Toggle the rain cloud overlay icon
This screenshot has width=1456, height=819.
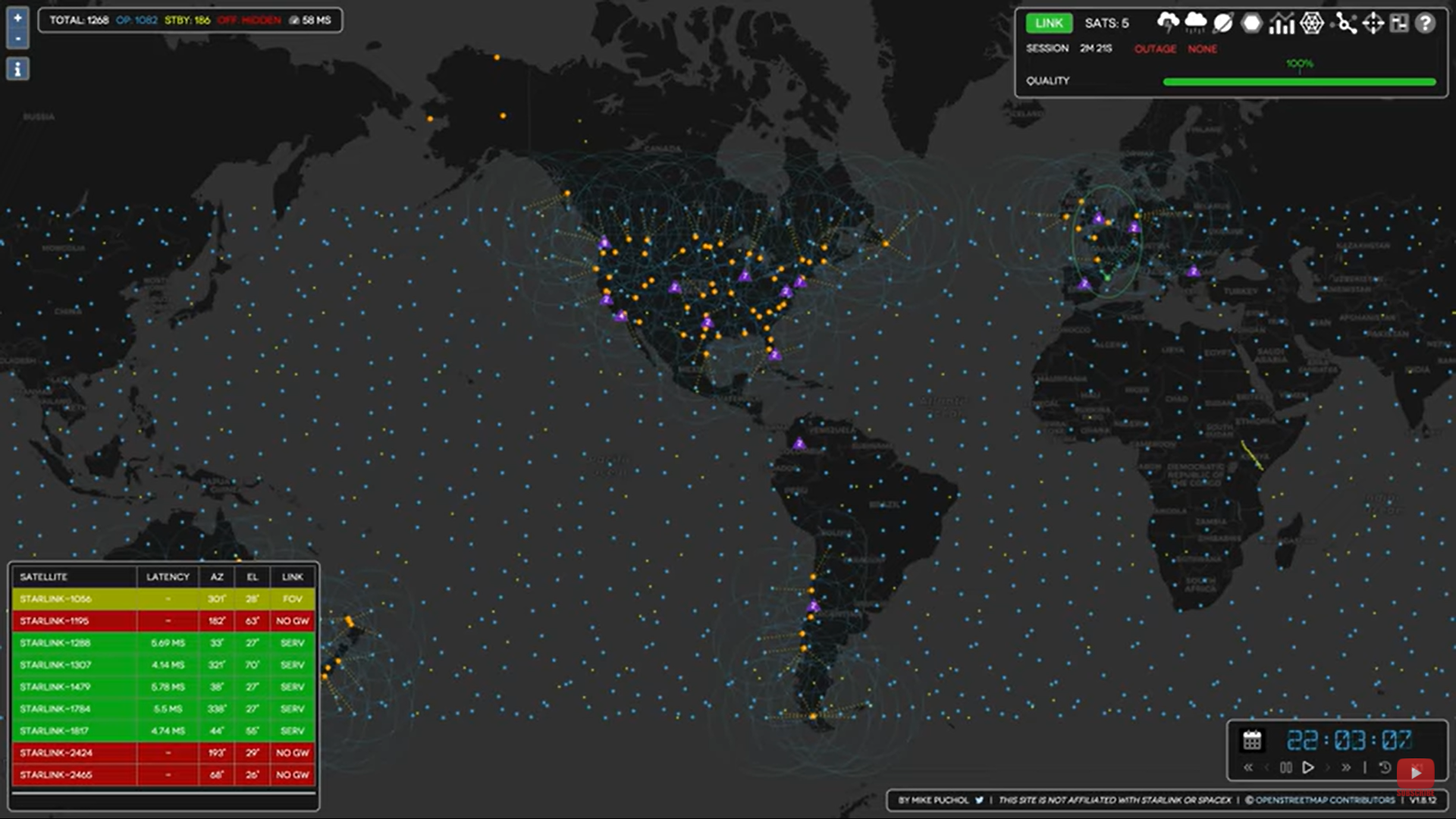[1195, 23]
